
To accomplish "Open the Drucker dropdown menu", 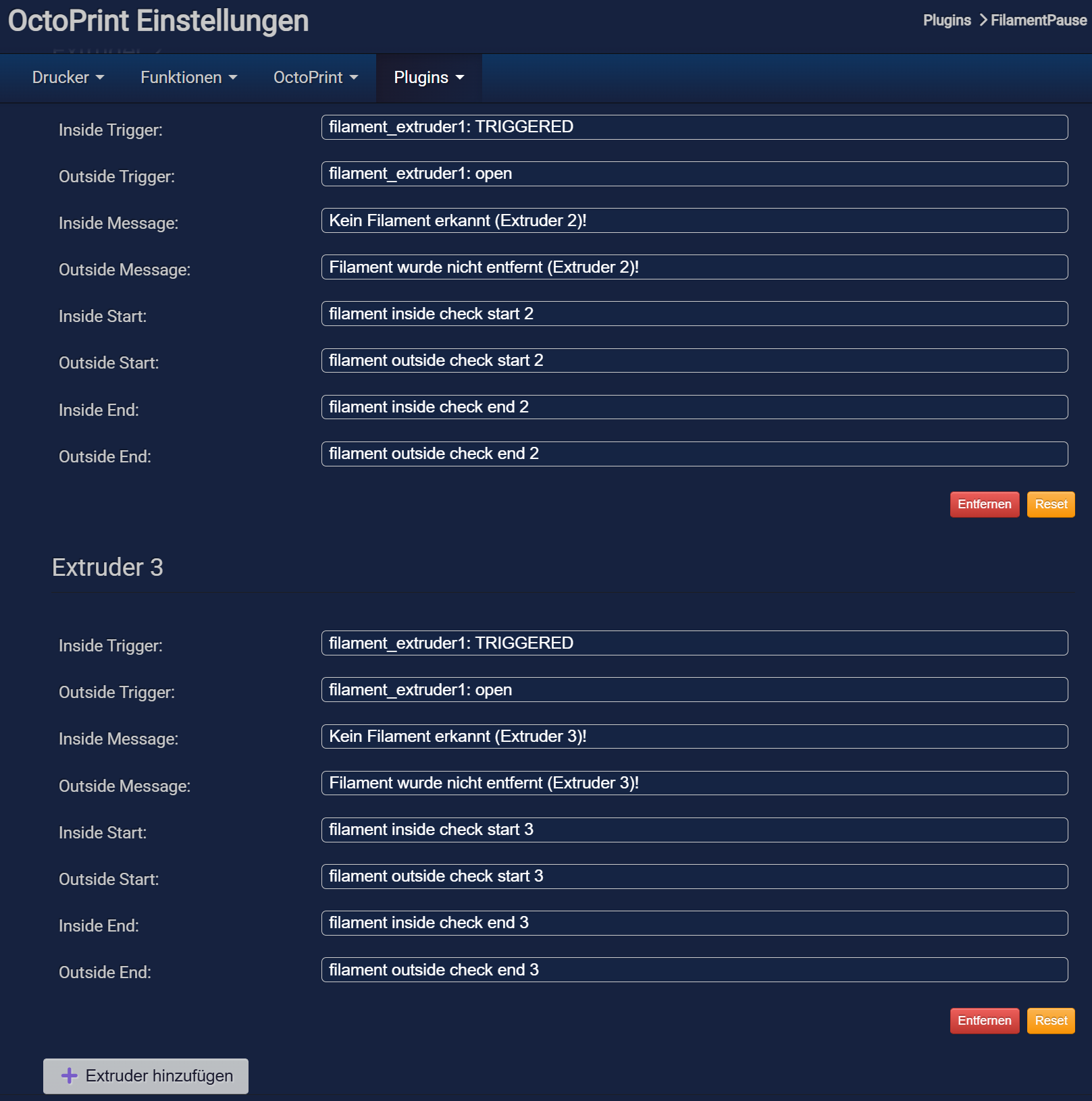I will pos(68,78).
